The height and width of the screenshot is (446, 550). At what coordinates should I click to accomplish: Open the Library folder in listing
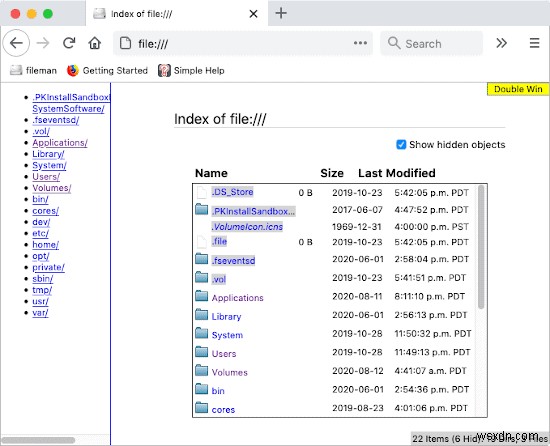[x=226, y=316]
